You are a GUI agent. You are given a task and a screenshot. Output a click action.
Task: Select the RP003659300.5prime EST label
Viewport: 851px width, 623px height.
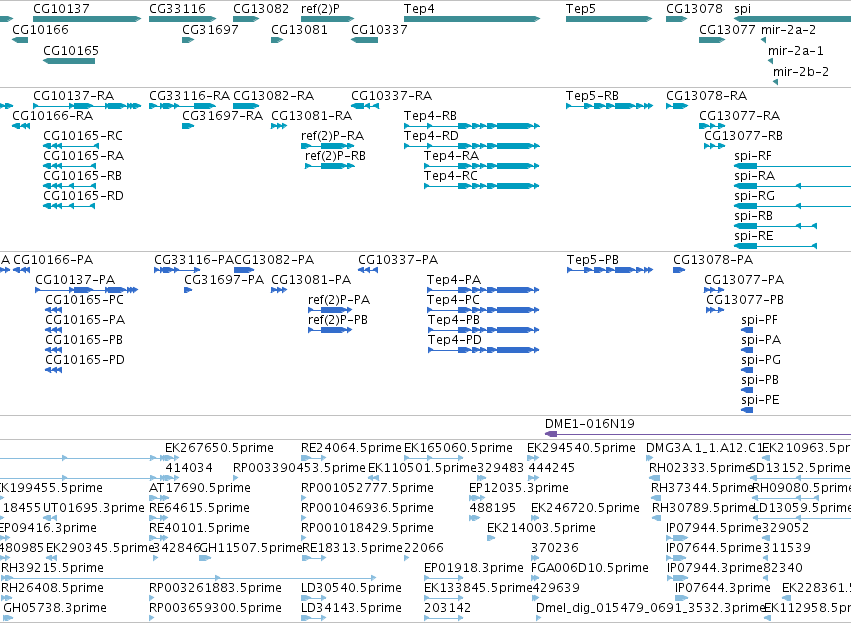[x=215, y=608]
